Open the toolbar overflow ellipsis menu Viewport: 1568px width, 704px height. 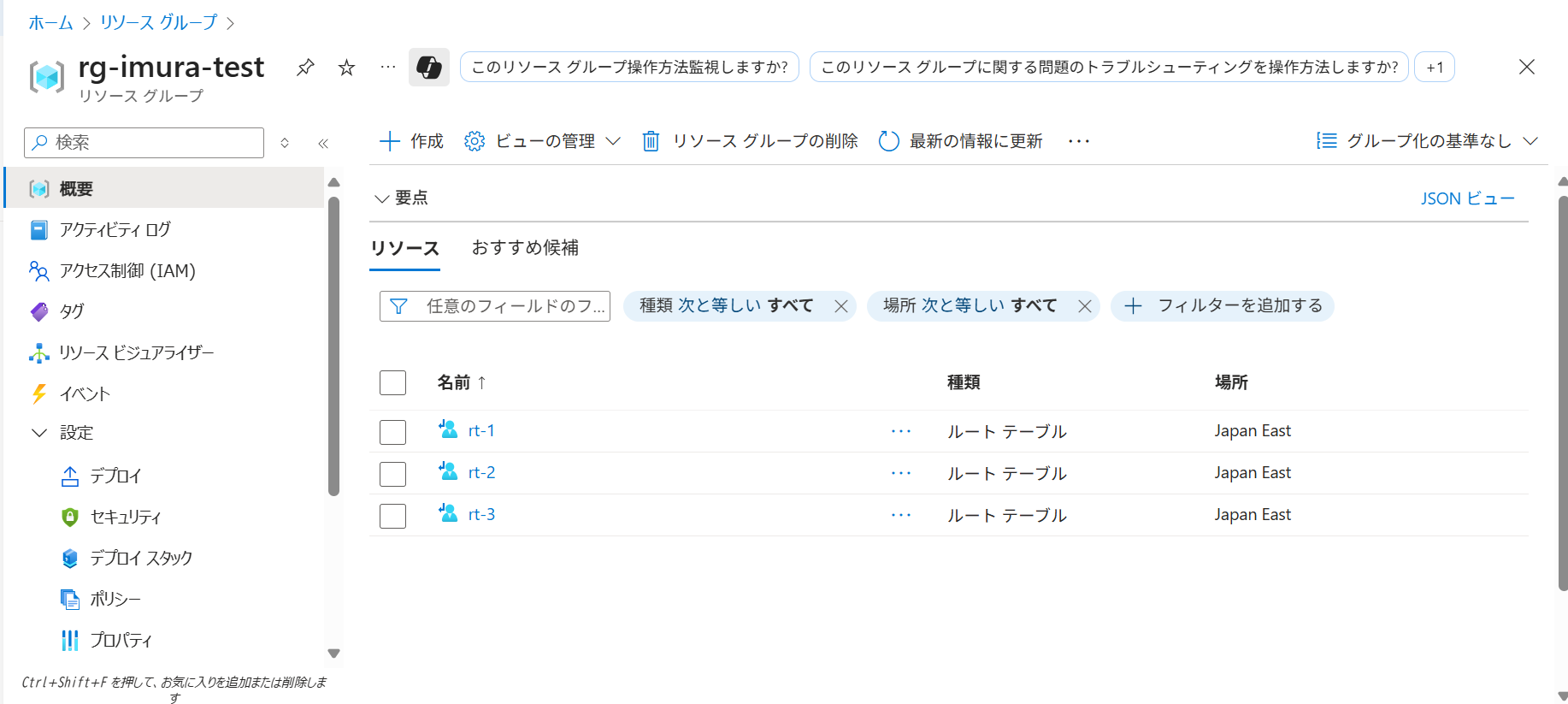pos(1079,141)
